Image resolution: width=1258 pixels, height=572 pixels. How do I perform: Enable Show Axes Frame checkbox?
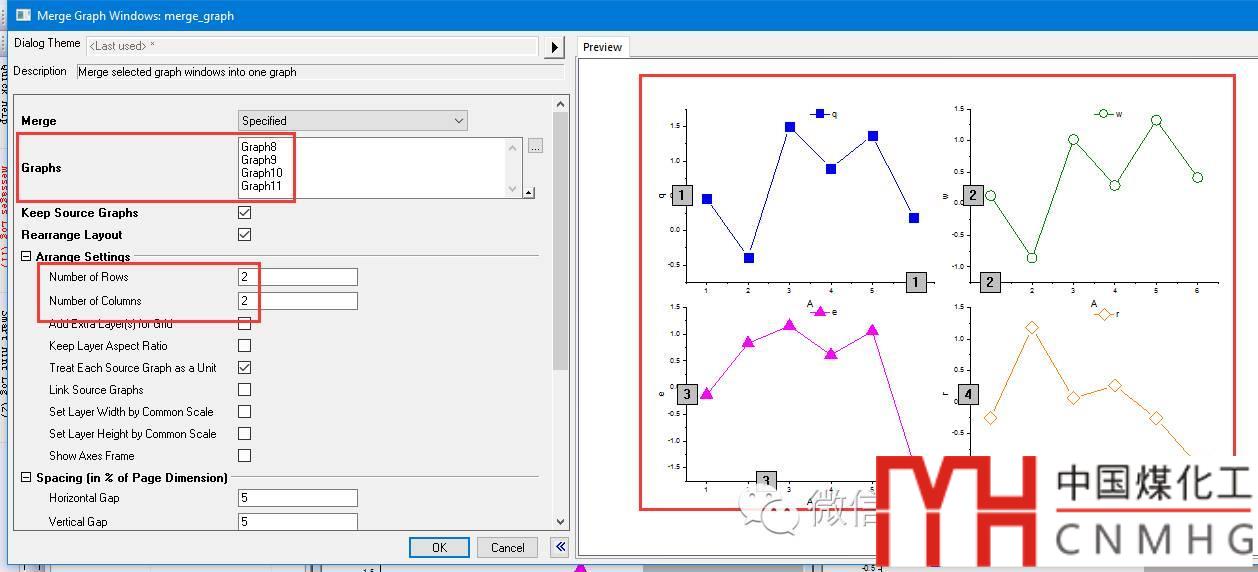tap(244, 455)
